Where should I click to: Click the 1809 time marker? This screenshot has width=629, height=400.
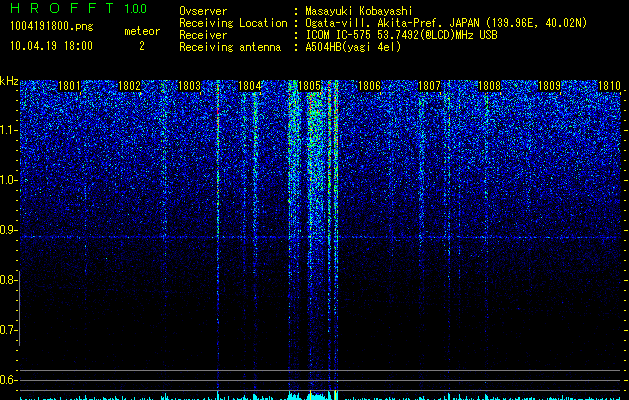click(x=549, y=86)
